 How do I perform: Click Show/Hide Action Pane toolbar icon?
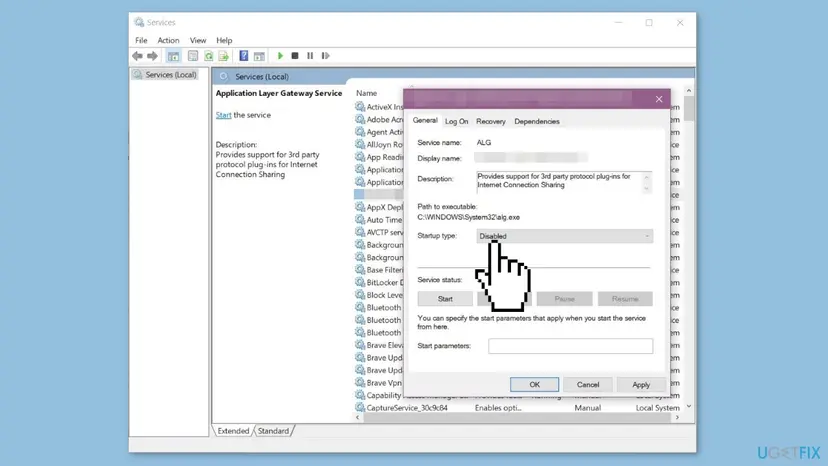tap(259, 56)
